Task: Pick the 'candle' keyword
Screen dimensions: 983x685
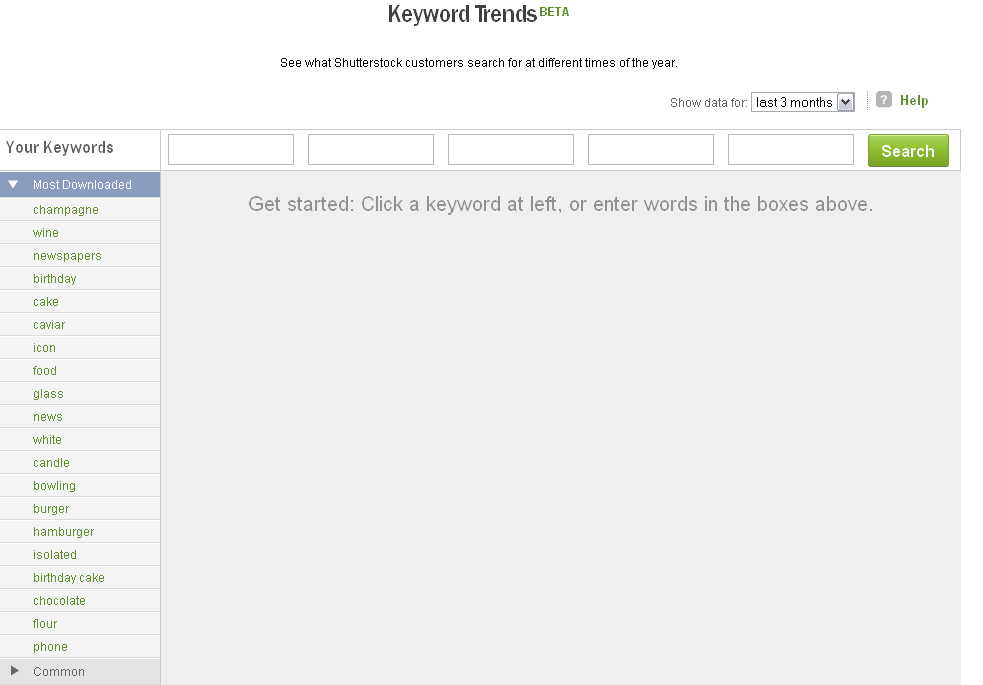Action: pos(51,463)
